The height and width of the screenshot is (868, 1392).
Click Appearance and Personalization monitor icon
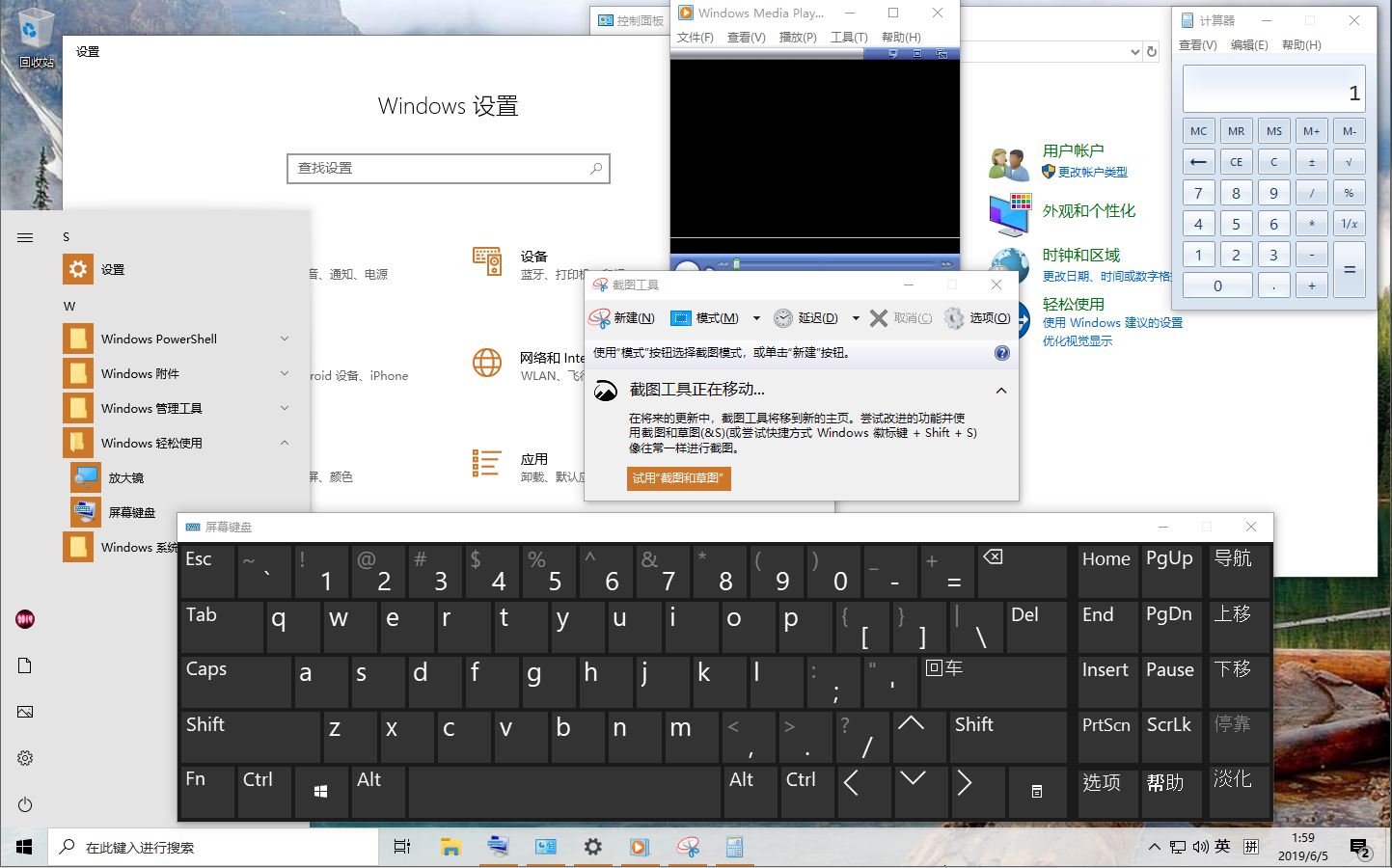[1009, 214]
